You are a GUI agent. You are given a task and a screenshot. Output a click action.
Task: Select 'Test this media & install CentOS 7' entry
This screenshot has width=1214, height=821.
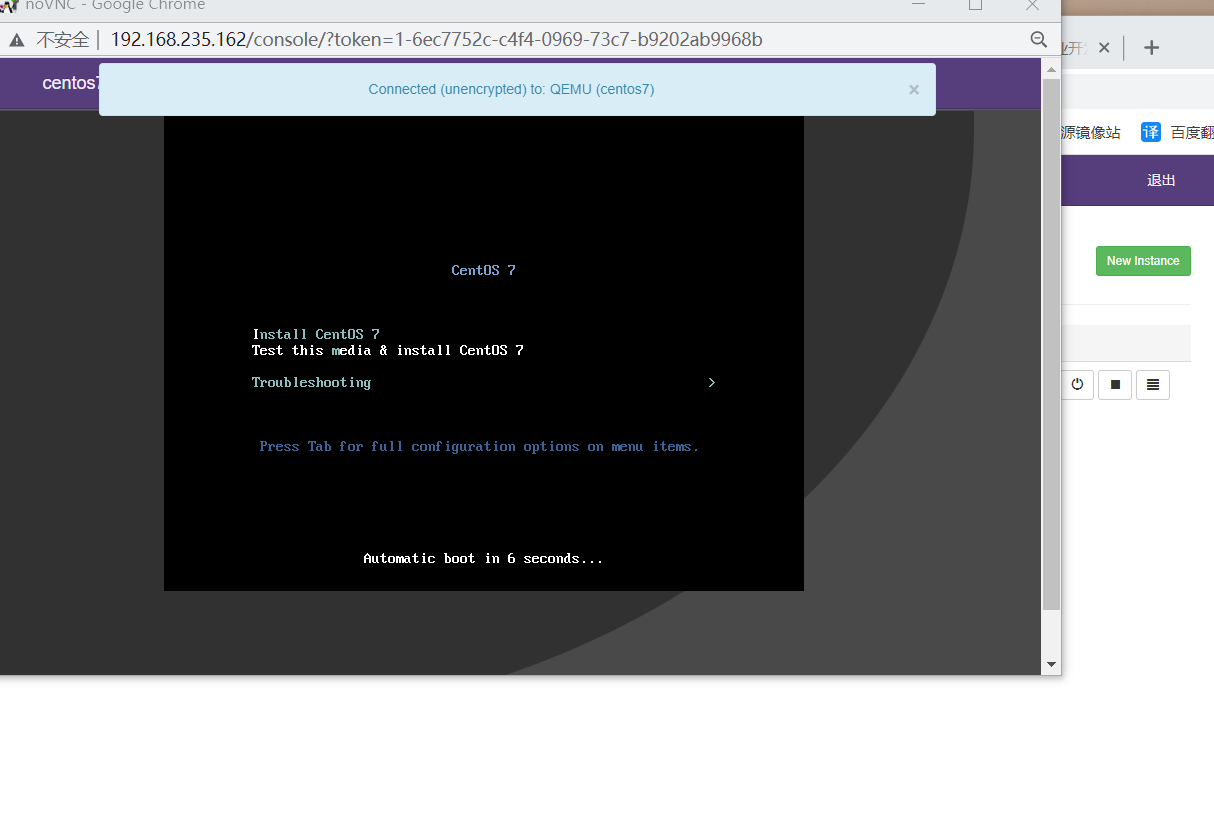(388, 350)
